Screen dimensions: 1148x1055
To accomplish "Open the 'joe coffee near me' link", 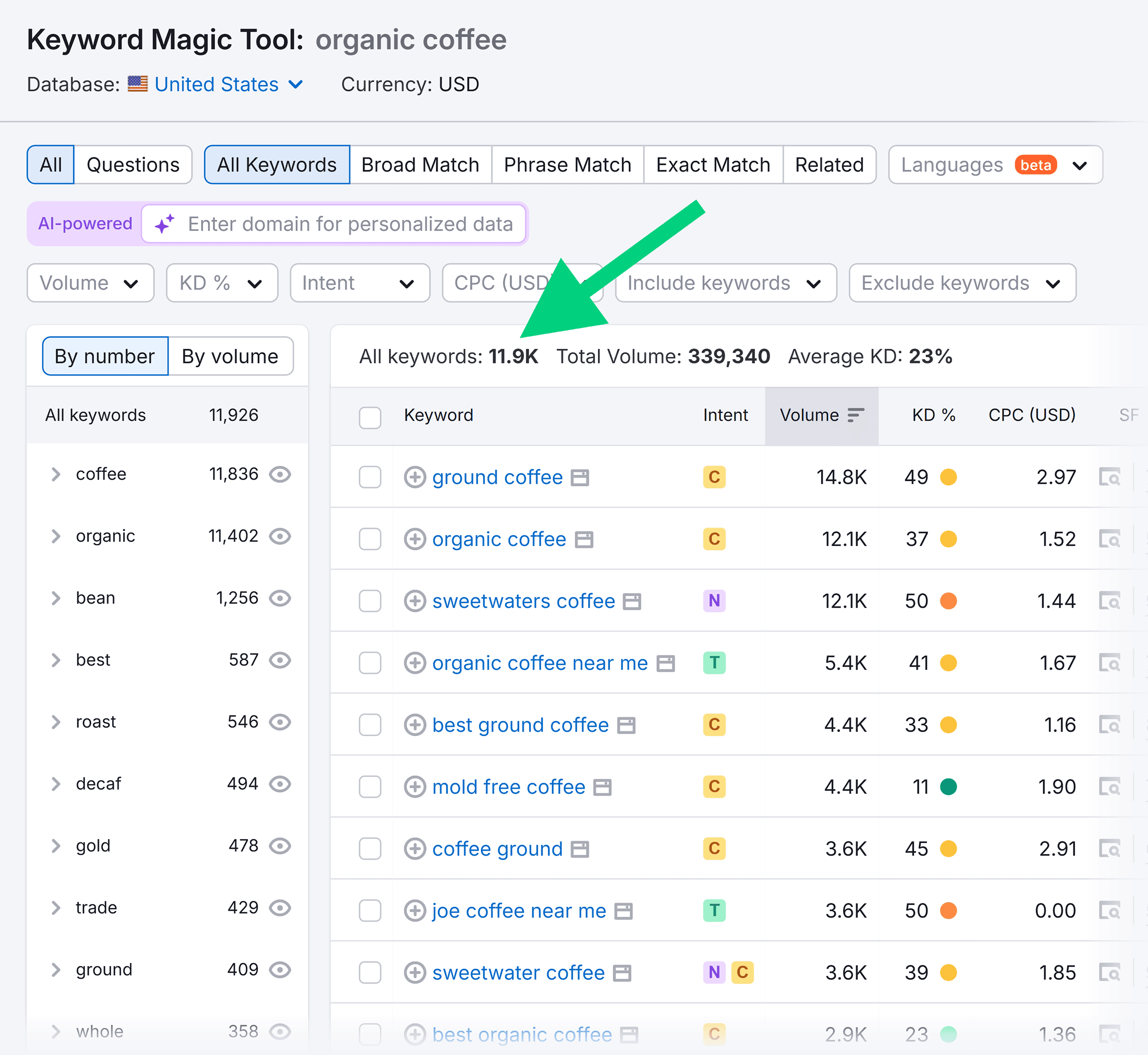I will 519,910.
